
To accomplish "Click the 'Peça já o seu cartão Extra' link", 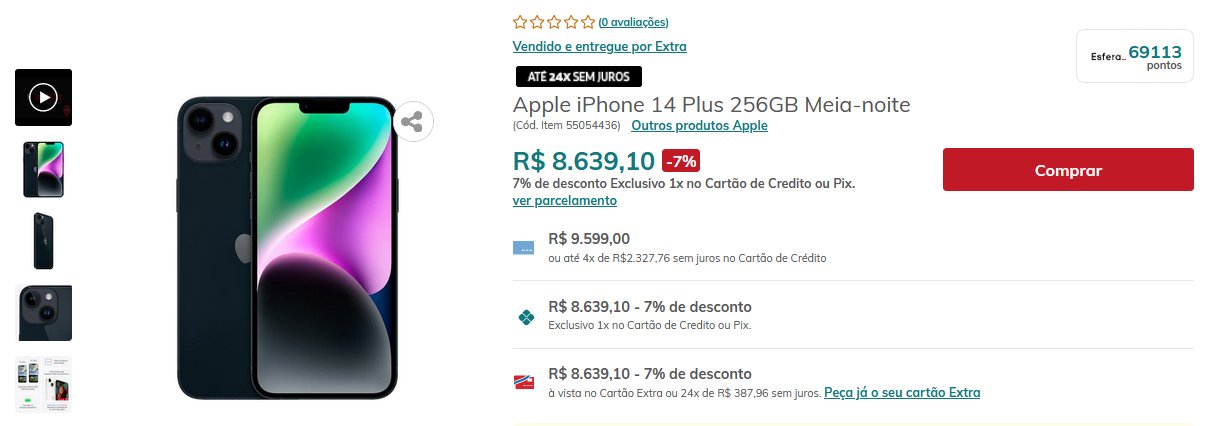I will click(902, 393).
